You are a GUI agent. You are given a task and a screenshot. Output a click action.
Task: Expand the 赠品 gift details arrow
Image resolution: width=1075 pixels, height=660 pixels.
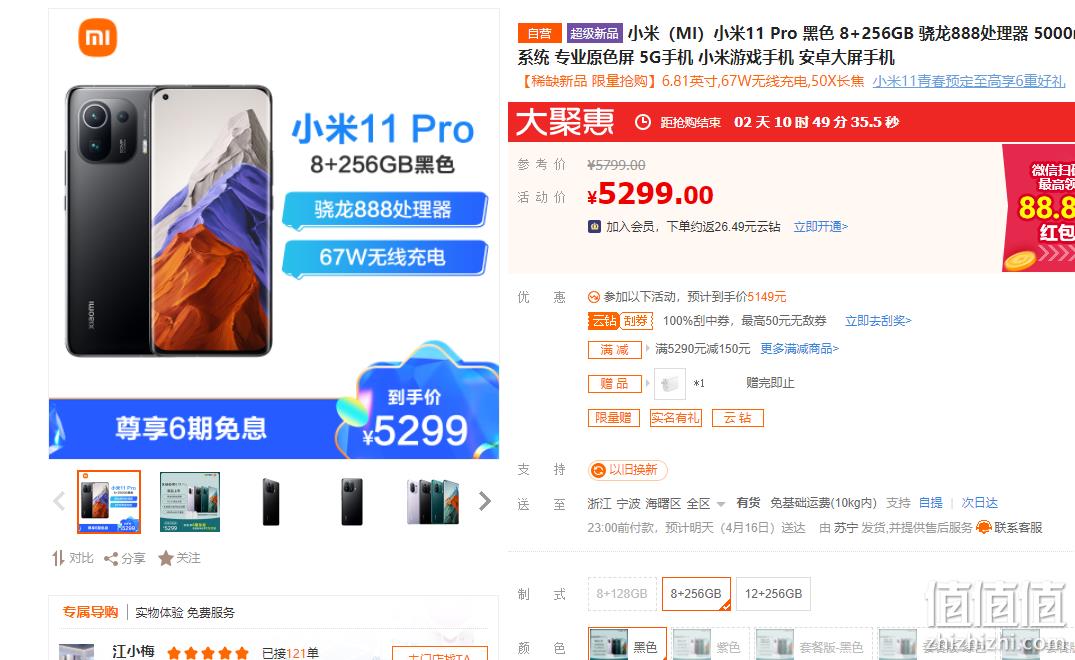[647, 383]
